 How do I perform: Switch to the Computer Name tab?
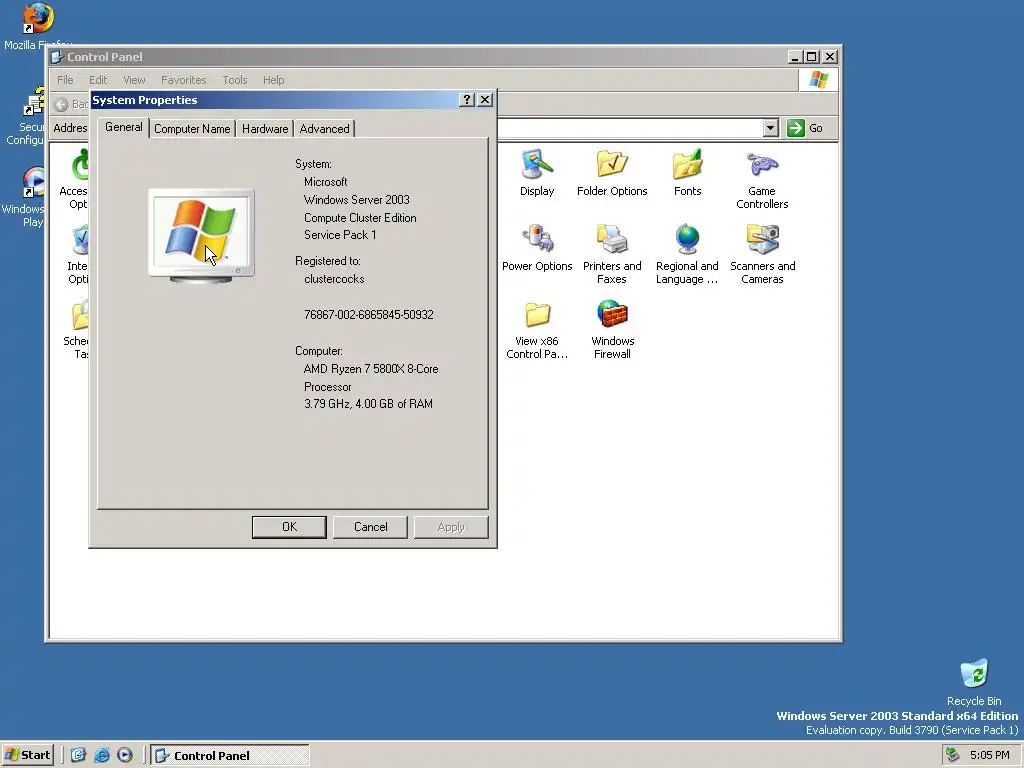192,129
